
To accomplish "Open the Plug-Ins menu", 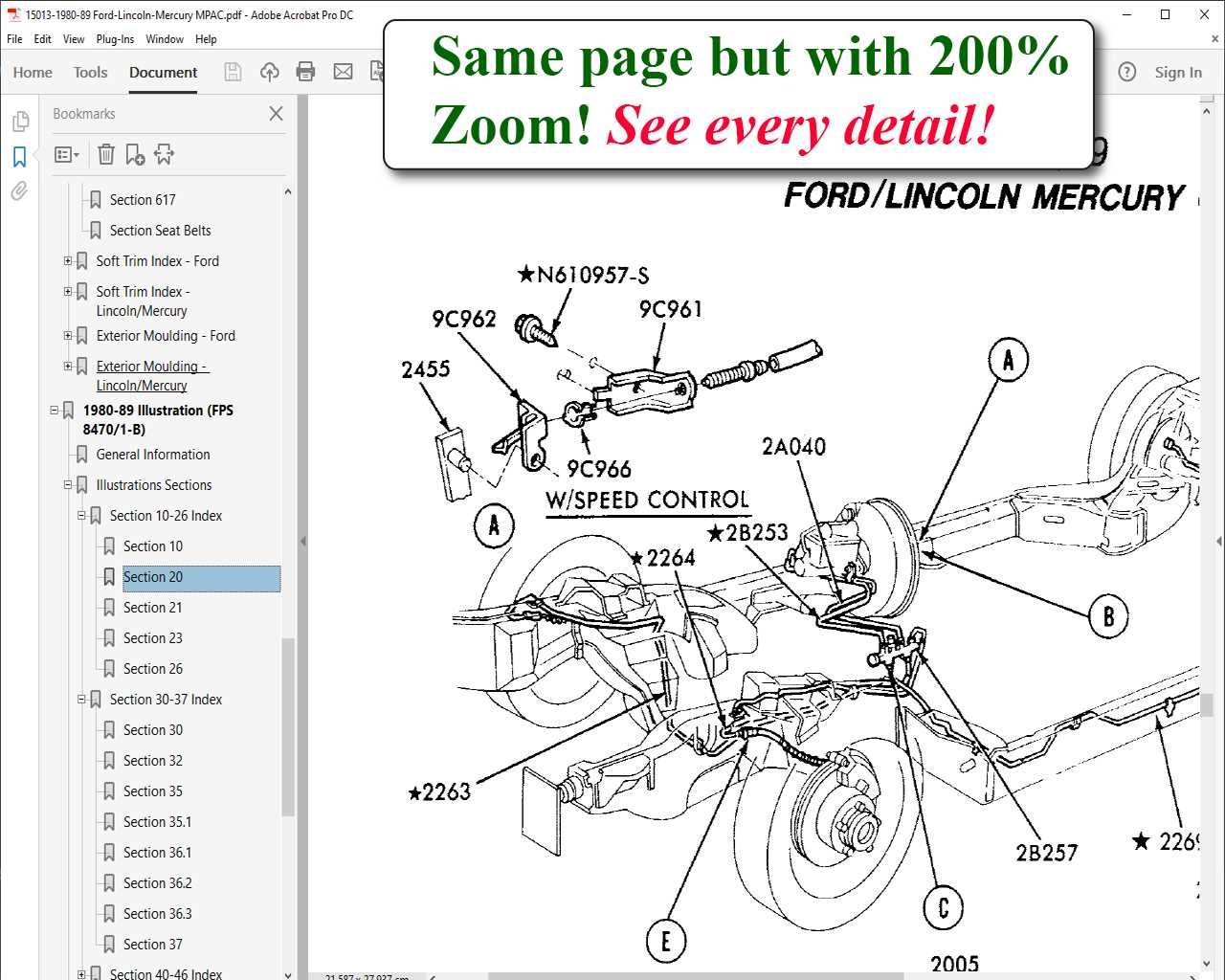I will [x=115, y=39].
